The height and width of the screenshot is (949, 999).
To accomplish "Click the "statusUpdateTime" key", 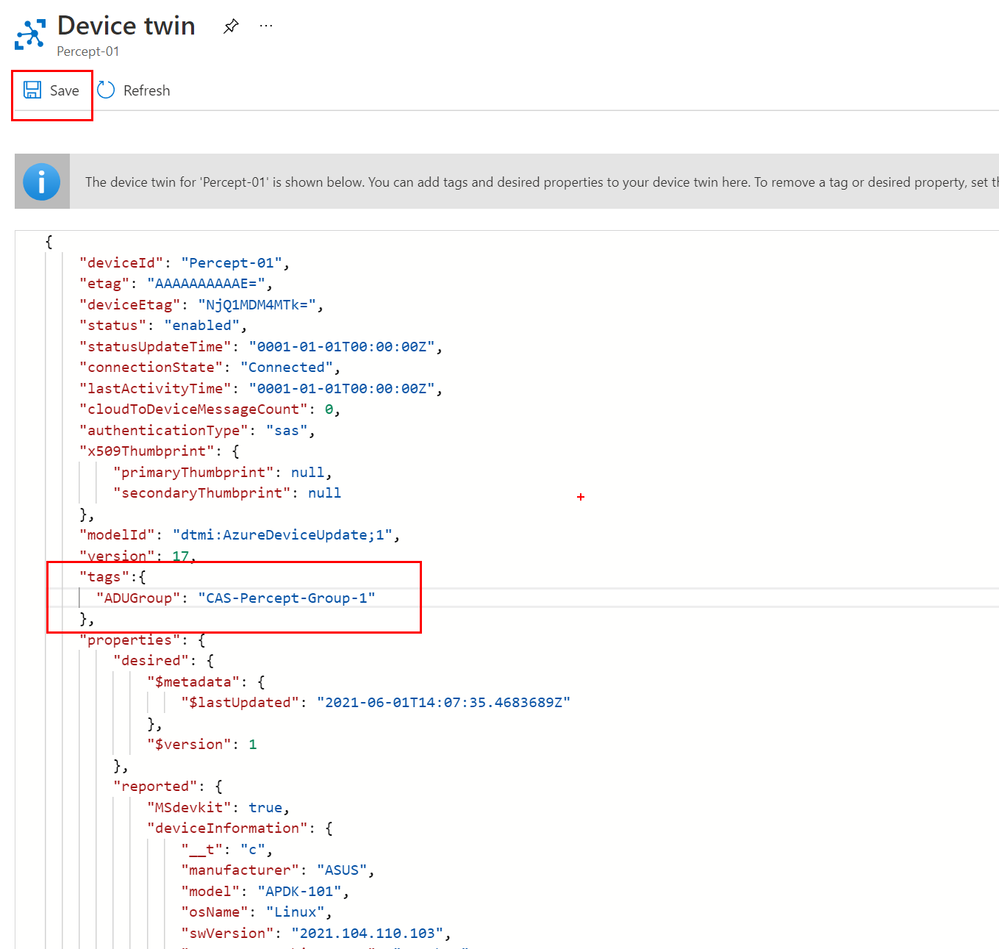I will click(155, 346).
